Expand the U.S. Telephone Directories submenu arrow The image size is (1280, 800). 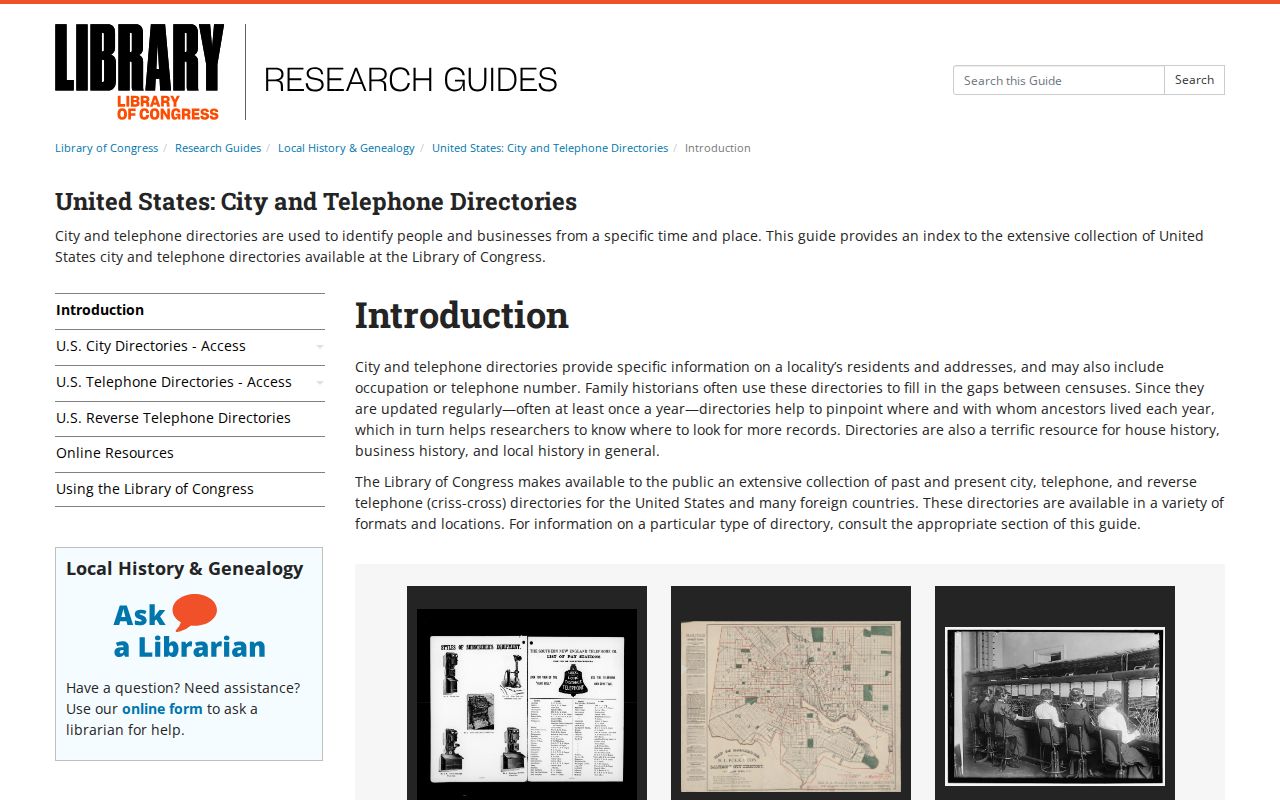[319, 383]
